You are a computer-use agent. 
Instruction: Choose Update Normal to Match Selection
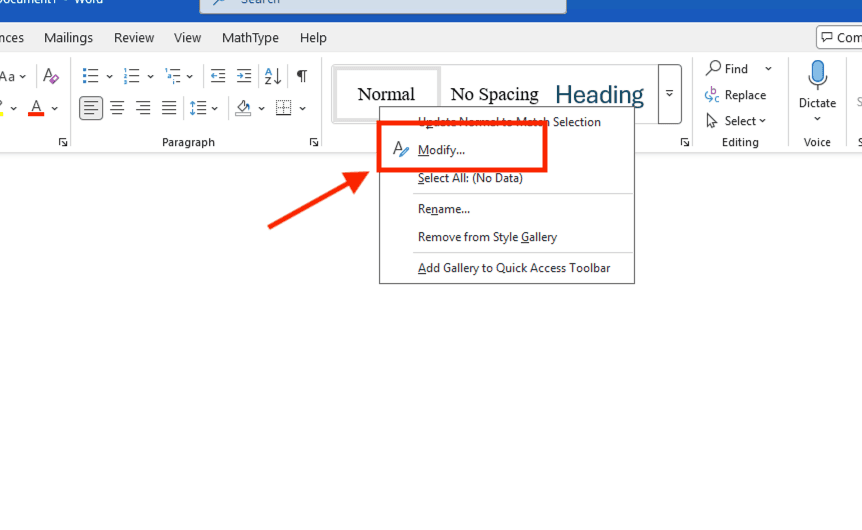507,122
